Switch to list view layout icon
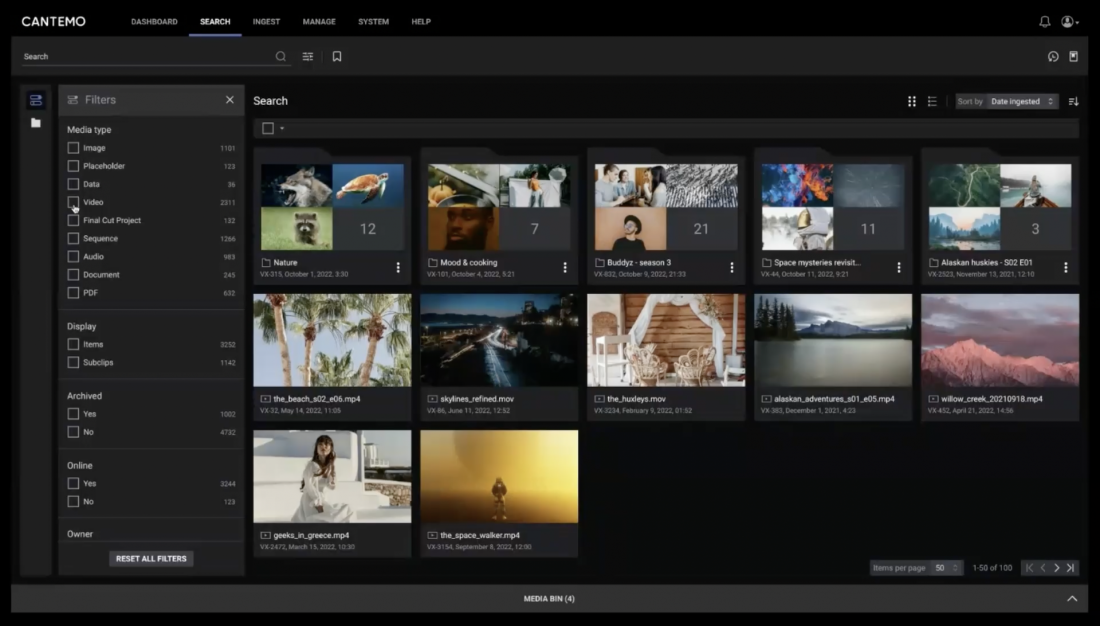This screenshot has width=1100, height=626. (932, 101)
